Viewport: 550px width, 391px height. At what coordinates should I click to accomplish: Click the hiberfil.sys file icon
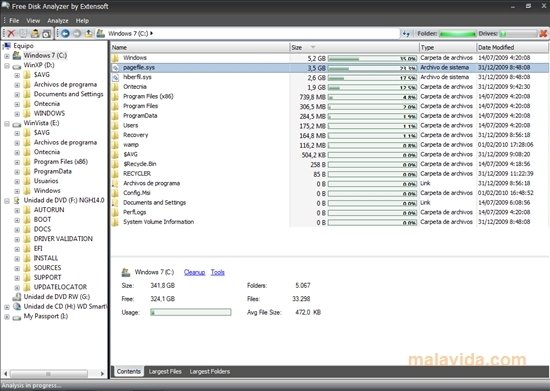115,77
